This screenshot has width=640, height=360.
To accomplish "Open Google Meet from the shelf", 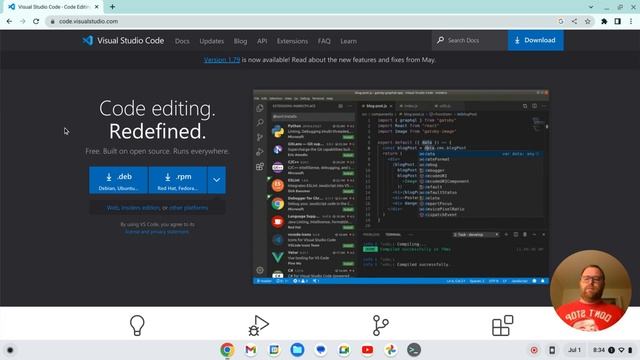I will coord(344,350).
